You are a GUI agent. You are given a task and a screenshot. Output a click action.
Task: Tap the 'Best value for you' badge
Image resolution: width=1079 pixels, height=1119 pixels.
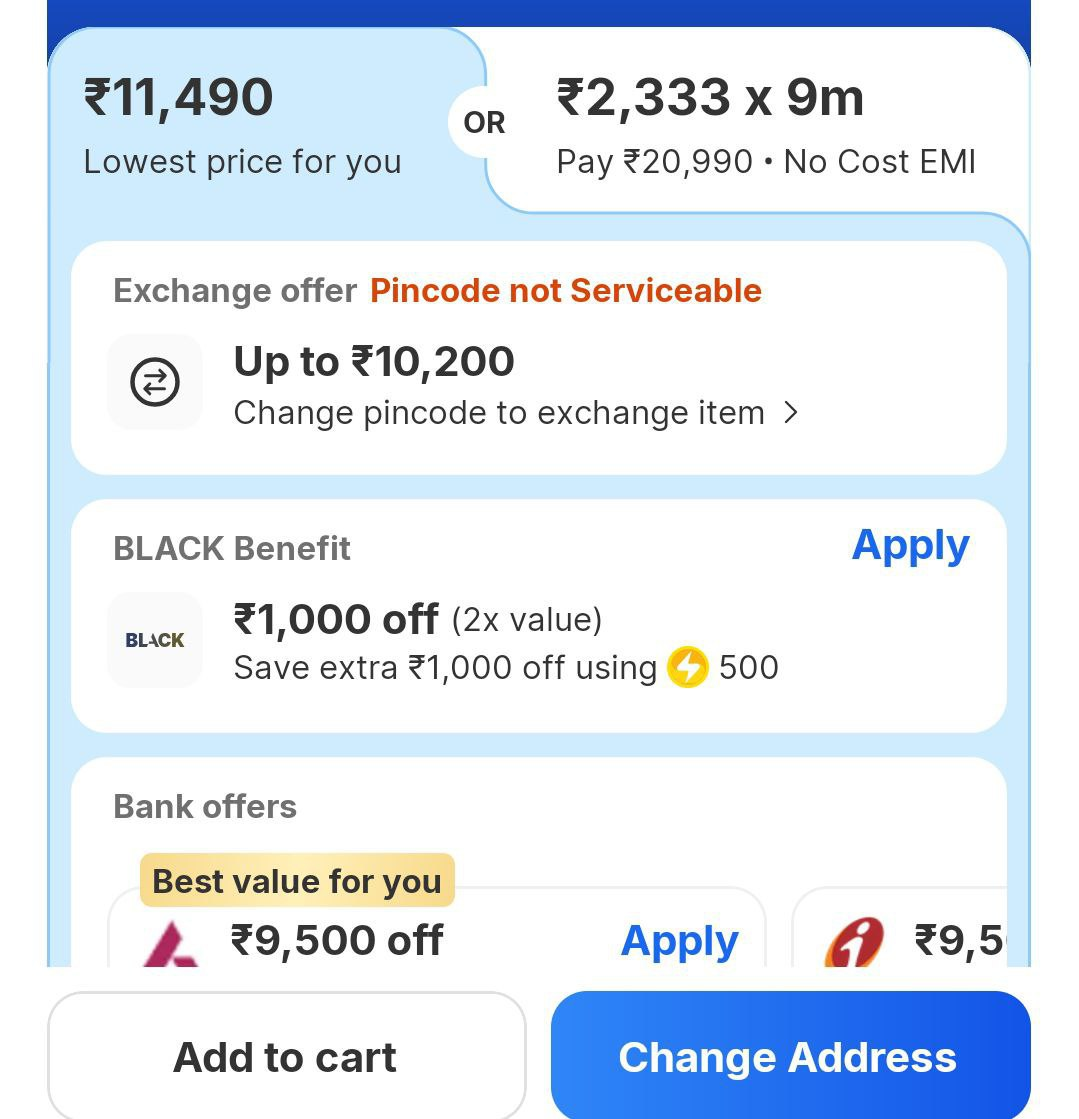coord(297,881)
